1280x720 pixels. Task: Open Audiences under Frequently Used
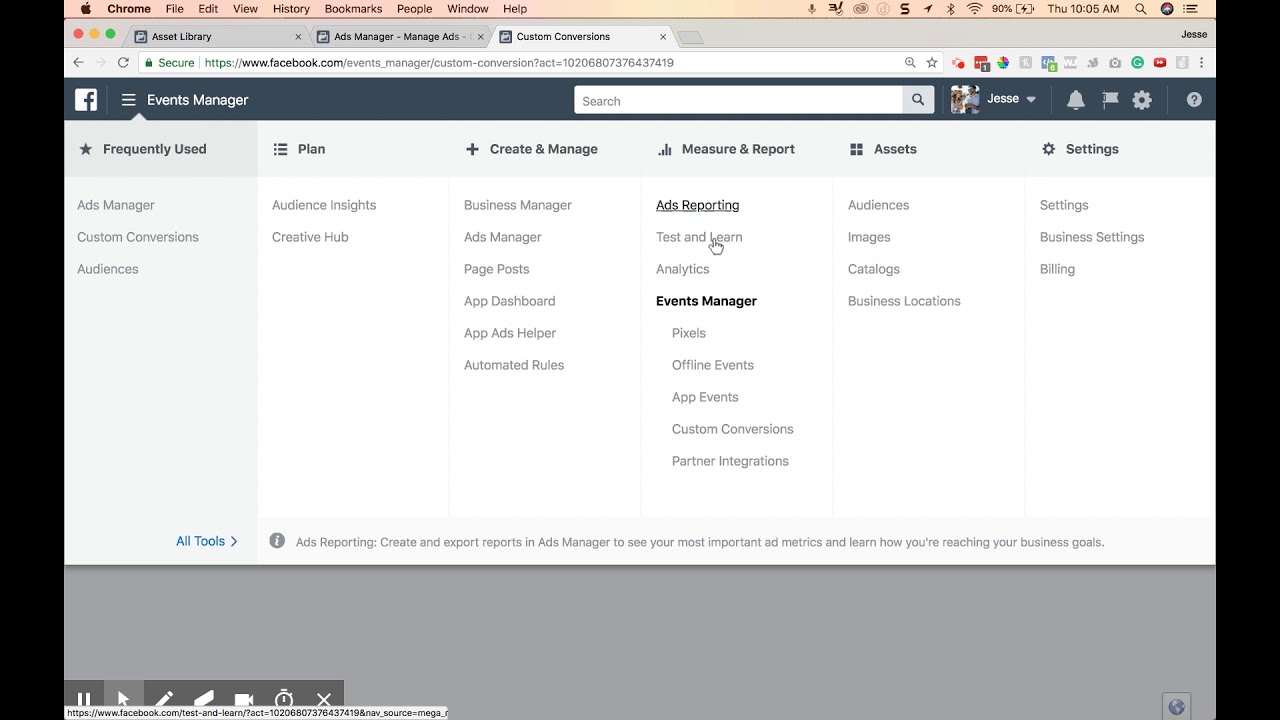pyautogui.click(x=108, y=269)
